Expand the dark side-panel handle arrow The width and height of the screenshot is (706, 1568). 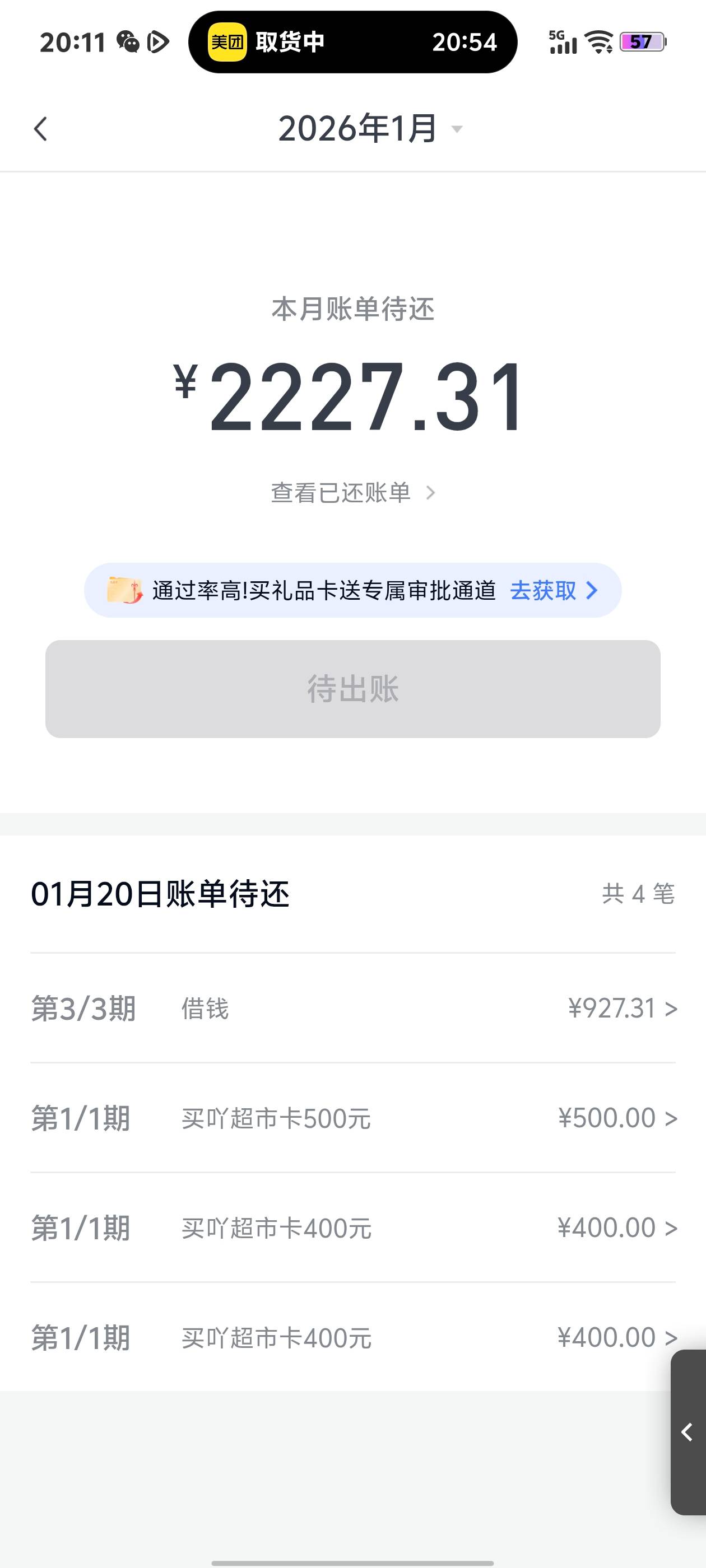pos(688,1432)
